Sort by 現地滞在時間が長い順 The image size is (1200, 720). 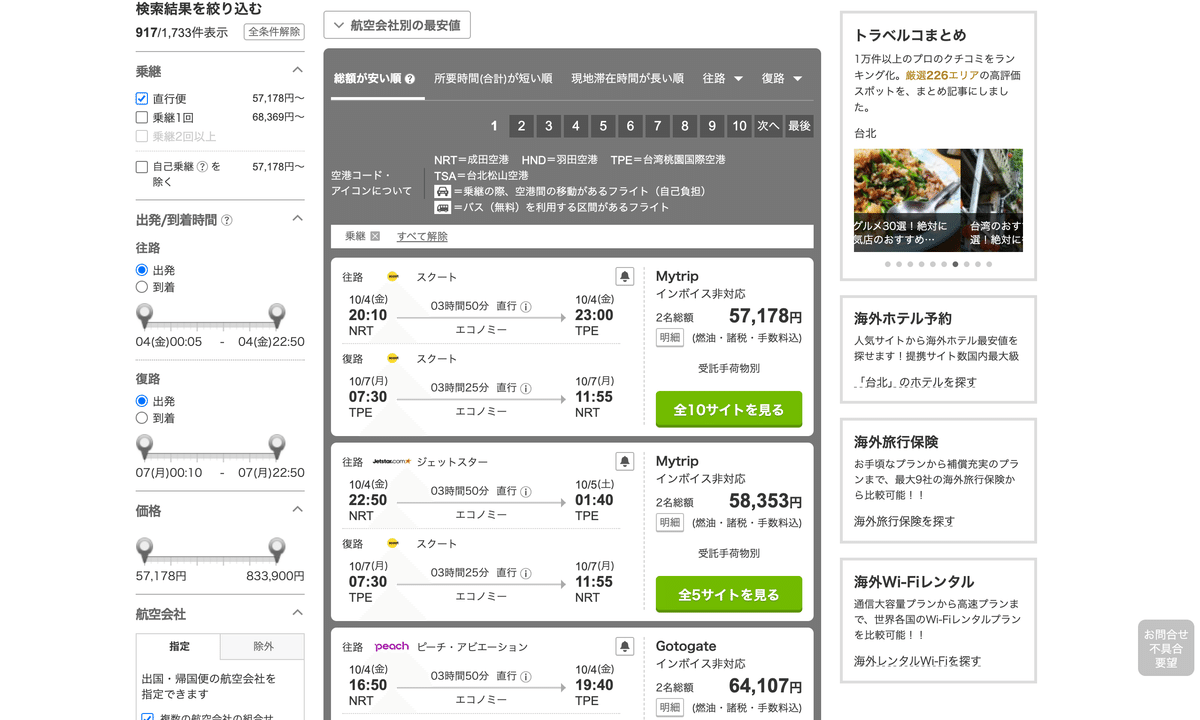click(x=627, y=78)
